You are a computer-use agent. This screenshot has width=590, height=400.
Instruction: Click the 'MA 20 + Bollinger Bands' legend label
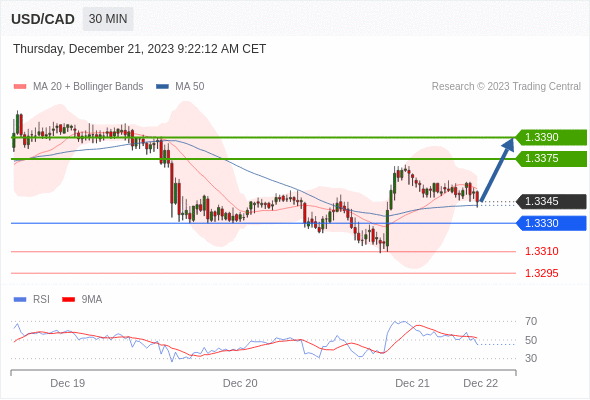click(x=88, y=87)
